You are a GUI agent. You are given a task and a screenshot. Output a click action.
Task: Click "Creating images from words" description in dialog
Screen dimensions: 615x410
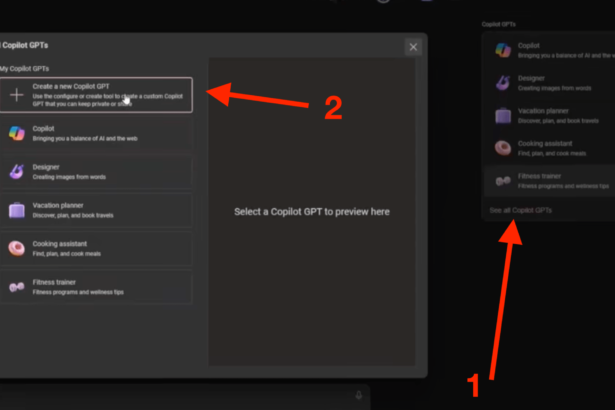pyautogui.click(x=69, y=177)
